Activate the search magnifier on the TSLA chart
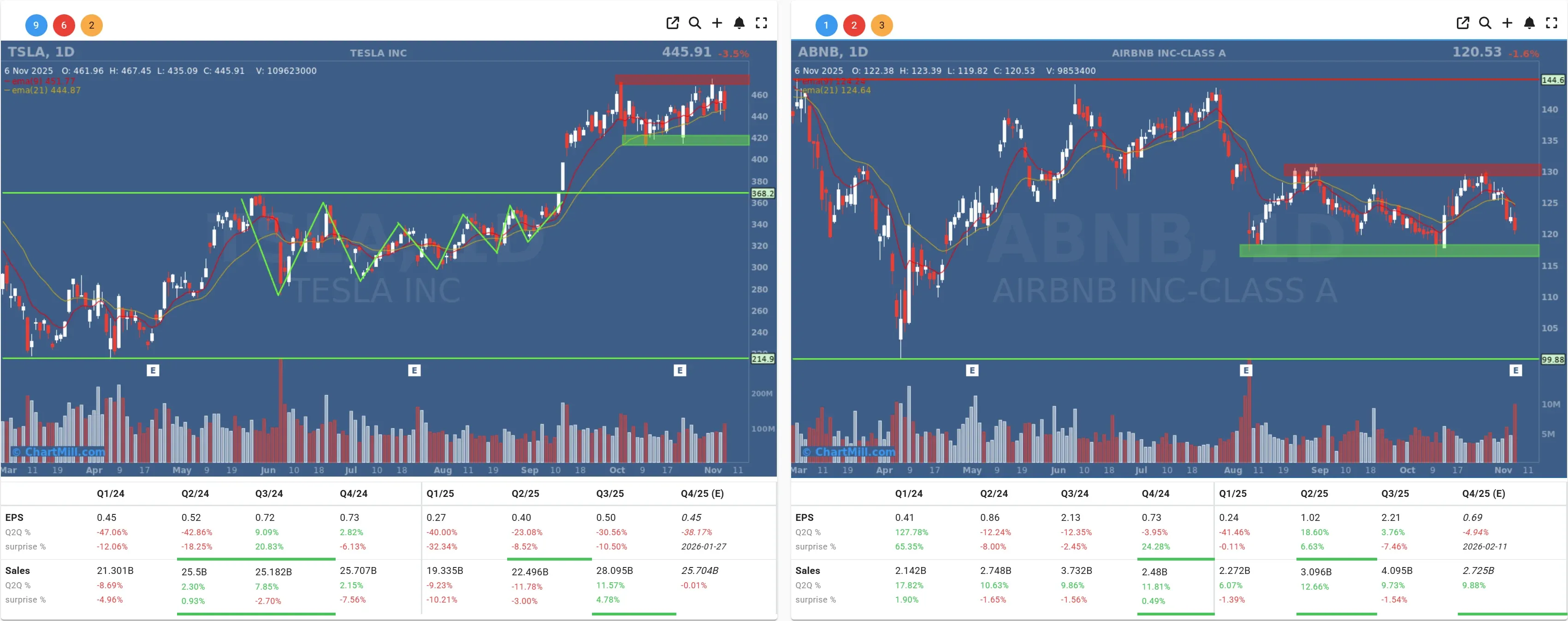The height and width of the screenshot is (621, 1568). [695, 23]
